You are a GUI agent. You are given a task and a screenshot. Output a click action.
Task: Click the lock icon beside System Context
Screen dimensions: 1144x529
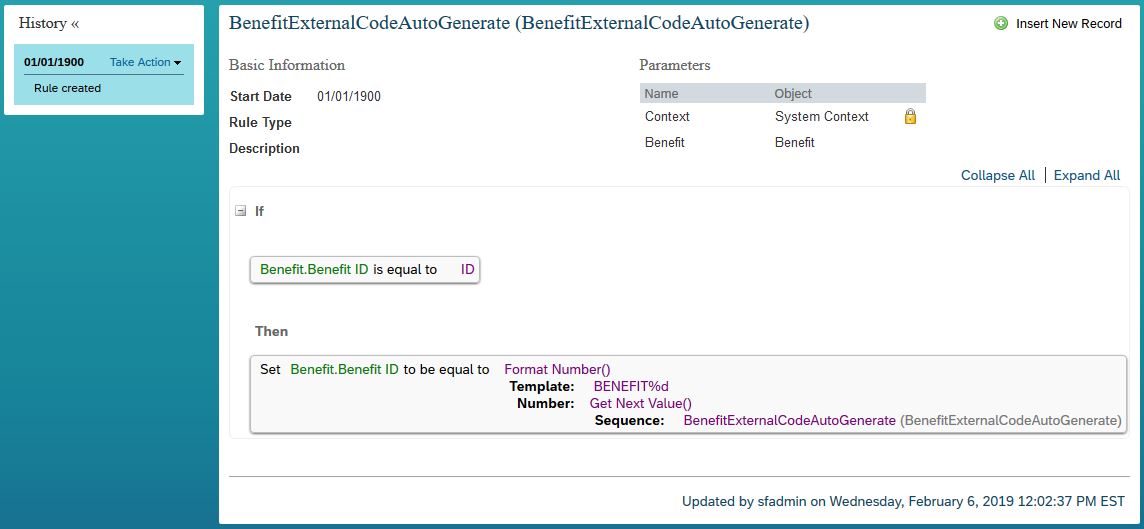(910, 116)
